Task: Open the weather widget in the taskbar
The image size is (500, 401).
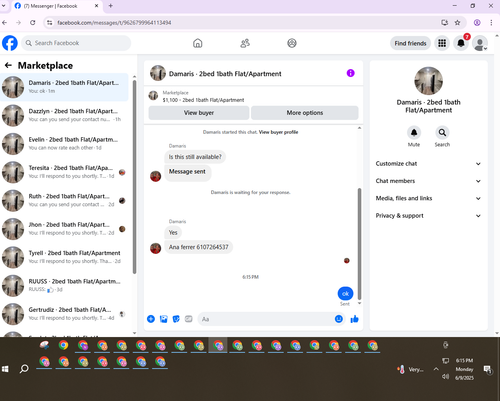Action: point(410,369)
